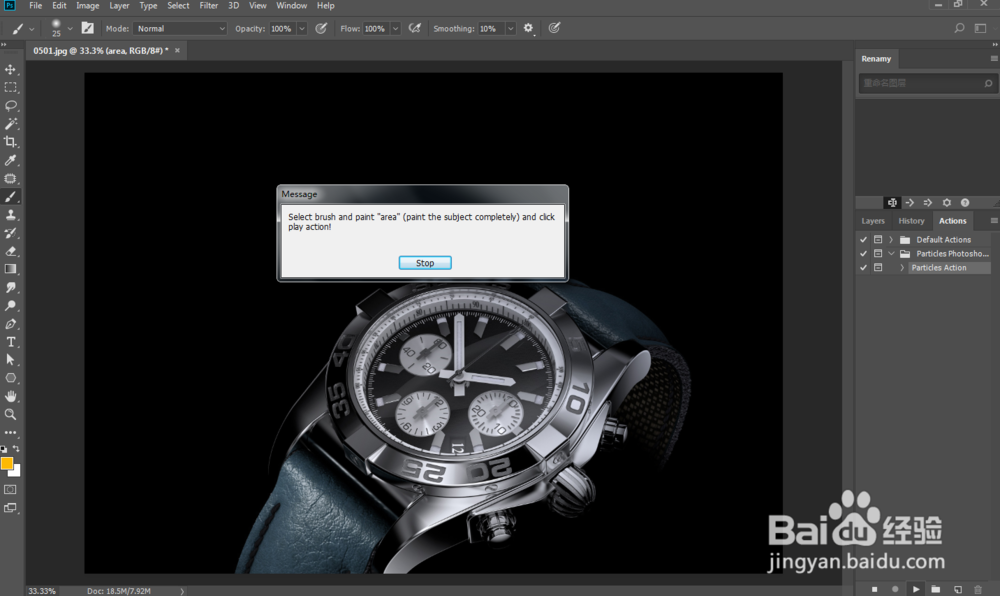Select the Brush tool in toolbox
The image size is (1000, 596).
[x=10, y=196]
